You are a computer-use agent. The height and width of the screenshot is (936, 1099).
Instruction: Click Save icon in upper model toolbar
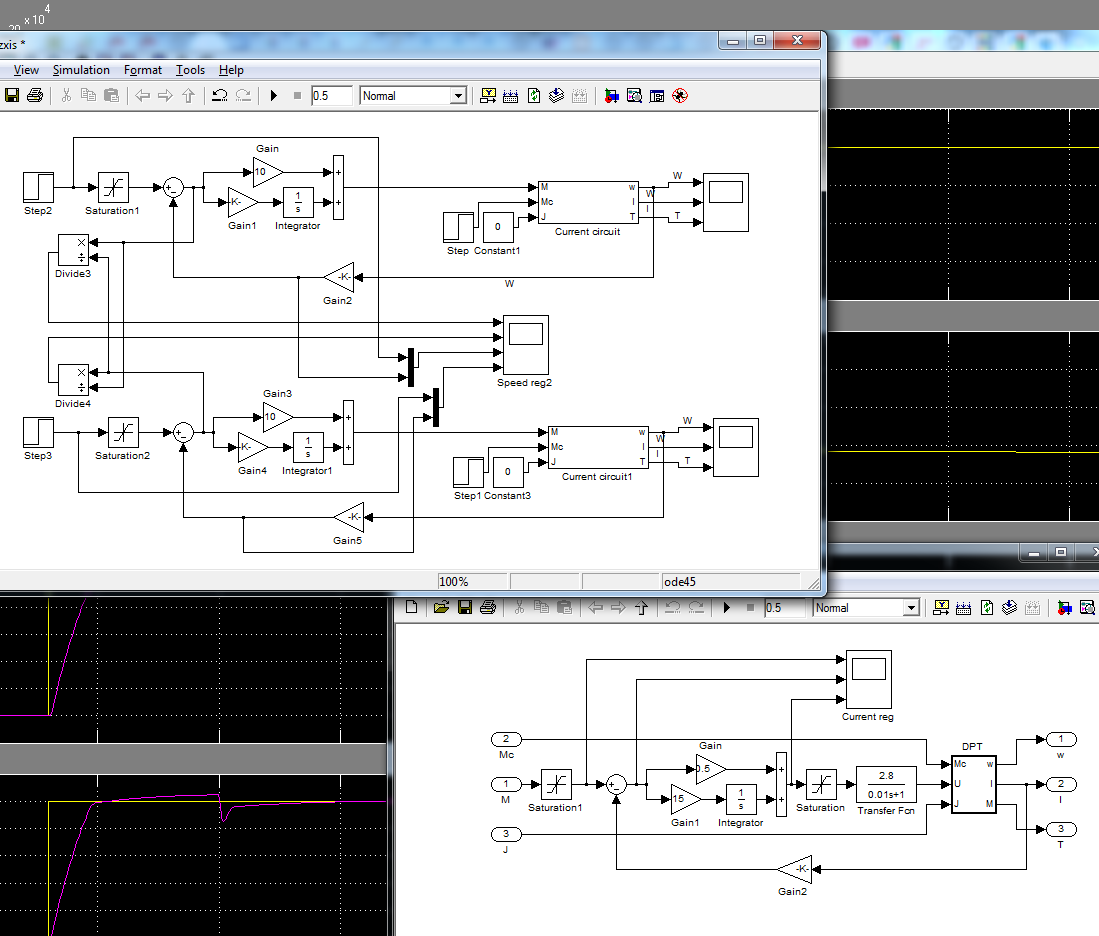coord(12,96)
